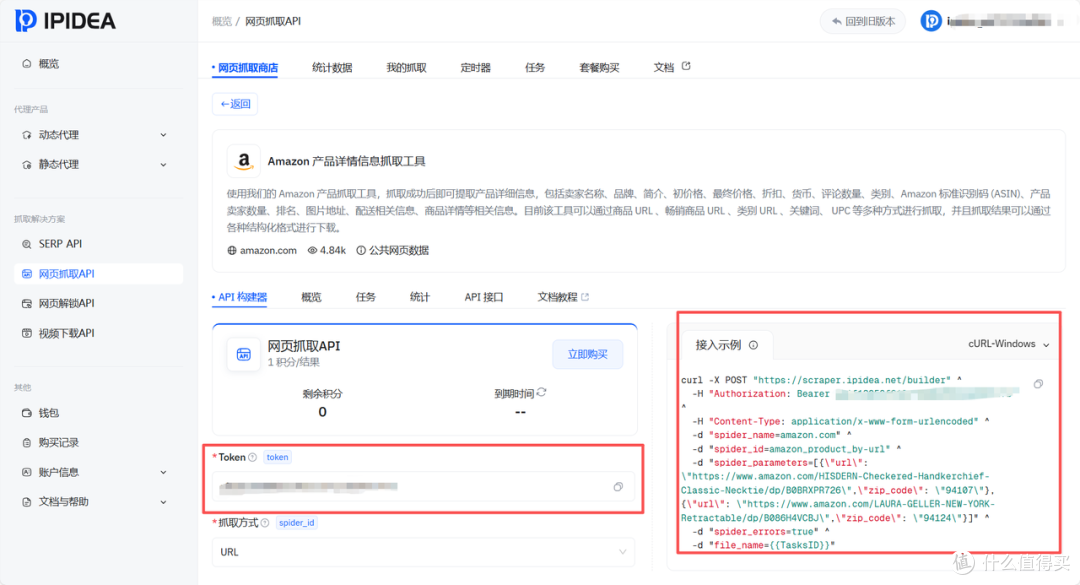
Task: Expand the 文档与帮助 menu chevron
Action: point(163,502)
